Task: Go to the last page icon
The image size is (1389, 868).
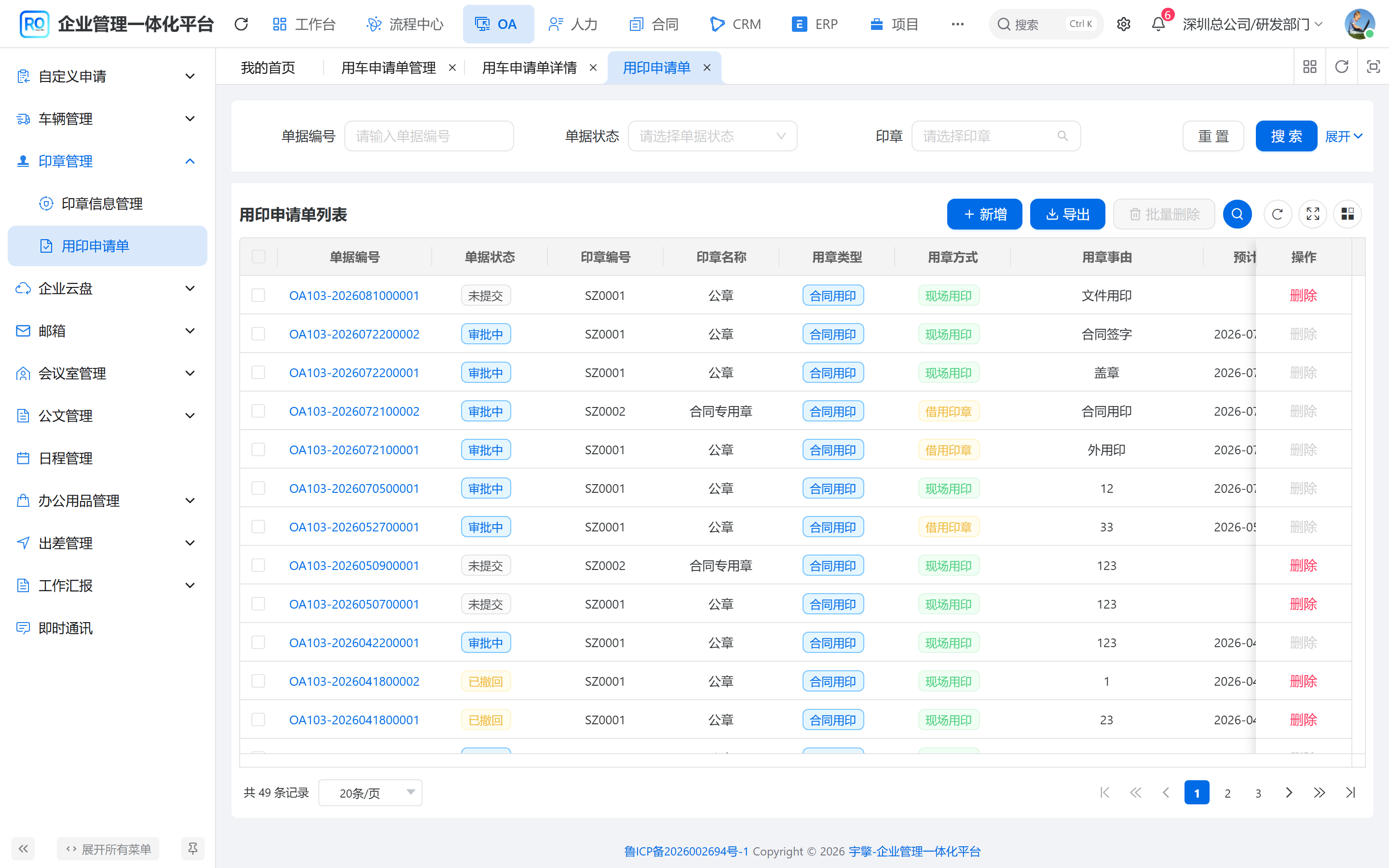Action: pos(1350,793)
